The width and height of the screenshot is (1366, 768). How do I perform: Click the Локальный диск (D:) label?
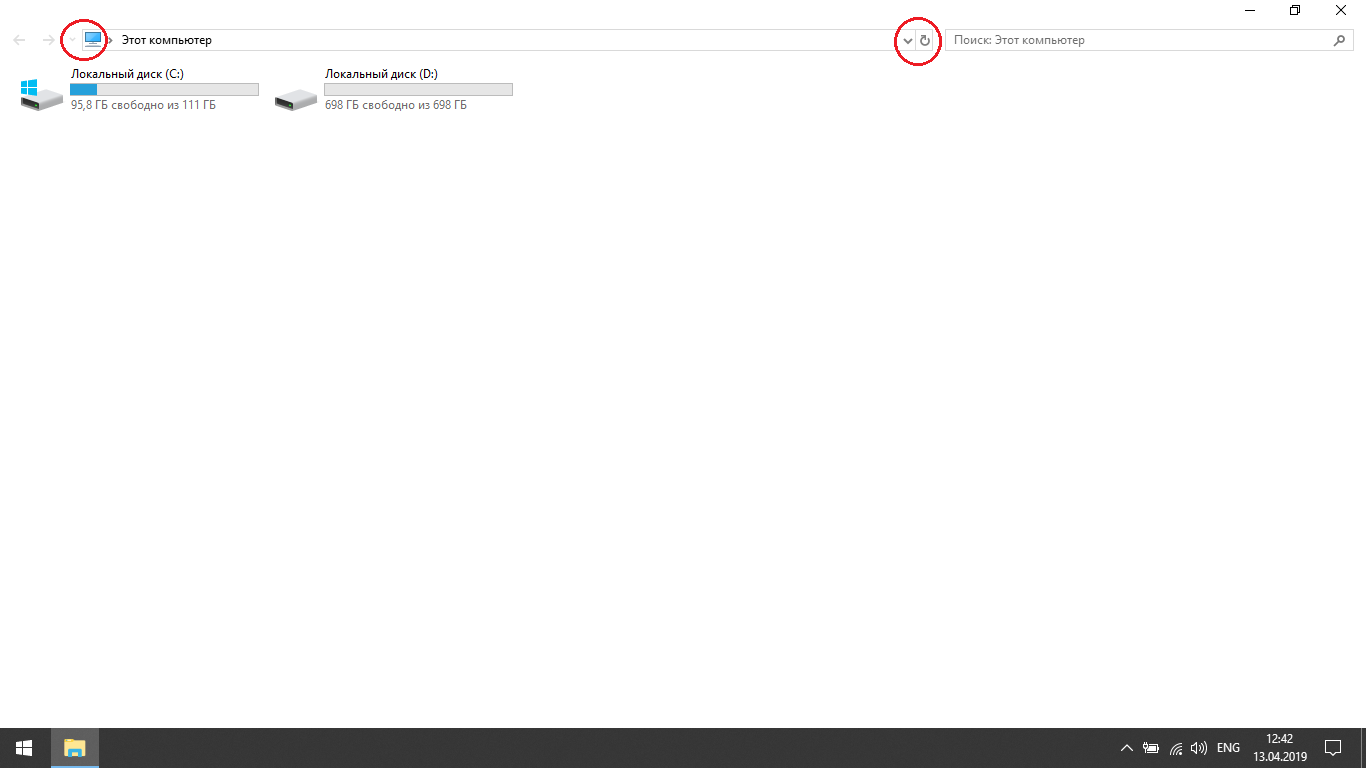pyautogui.click(x=381, y=74)
